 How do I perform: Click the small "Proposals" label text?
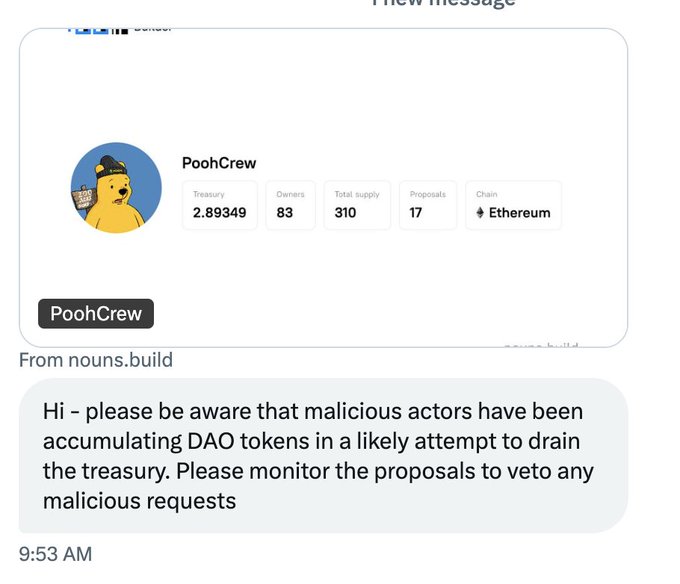(x=428, y=194)
